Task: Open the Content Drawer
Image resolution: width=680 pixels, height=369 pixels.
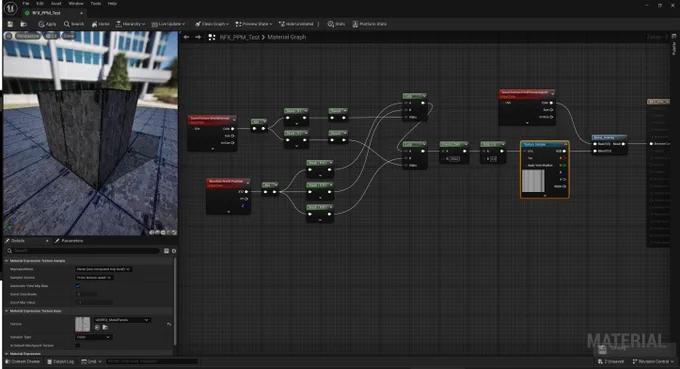Action: (x=23, y=361)
